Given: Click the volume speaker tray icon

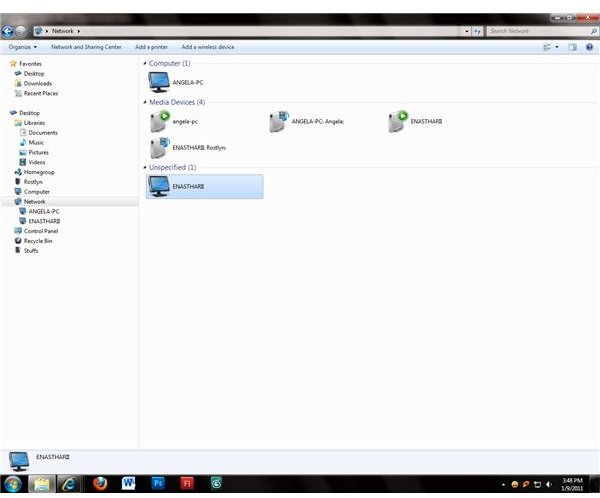Looking at the screenshot, I should [x=549, y=485].
